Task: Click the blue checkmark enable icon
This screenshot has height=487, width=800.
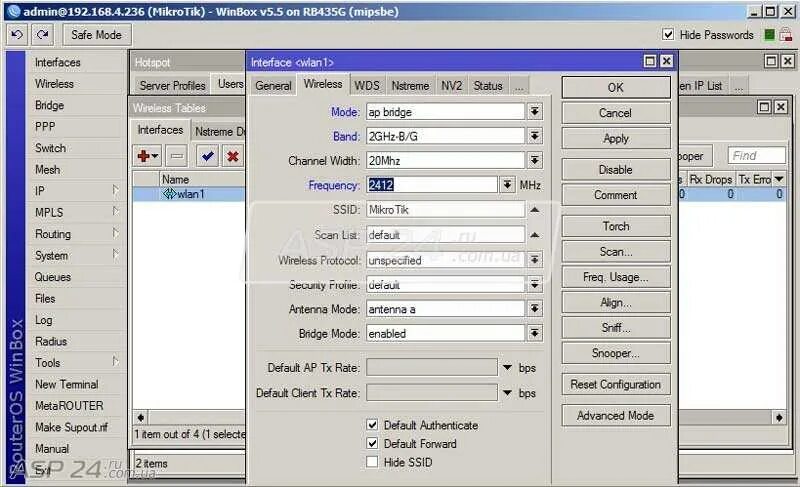Action: 208,156
